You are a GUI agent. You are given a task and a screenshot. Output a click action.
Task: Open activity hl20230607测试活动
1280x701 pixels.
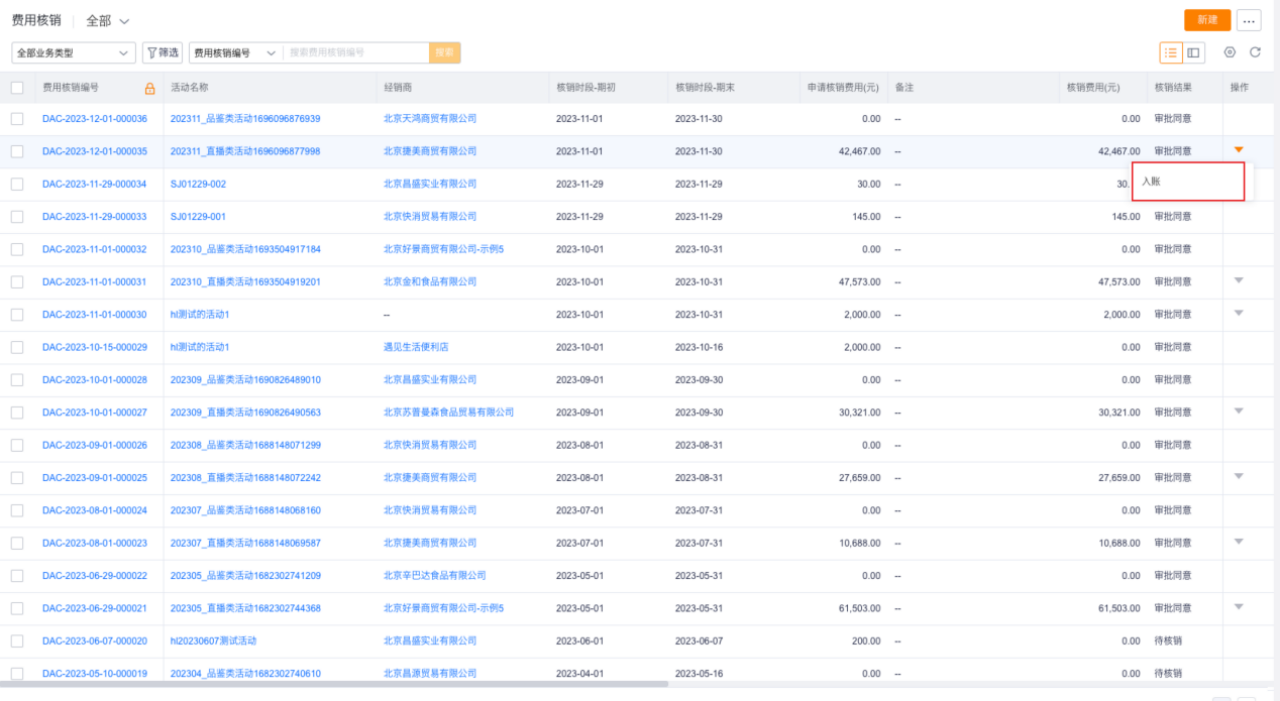coord(213,641)
